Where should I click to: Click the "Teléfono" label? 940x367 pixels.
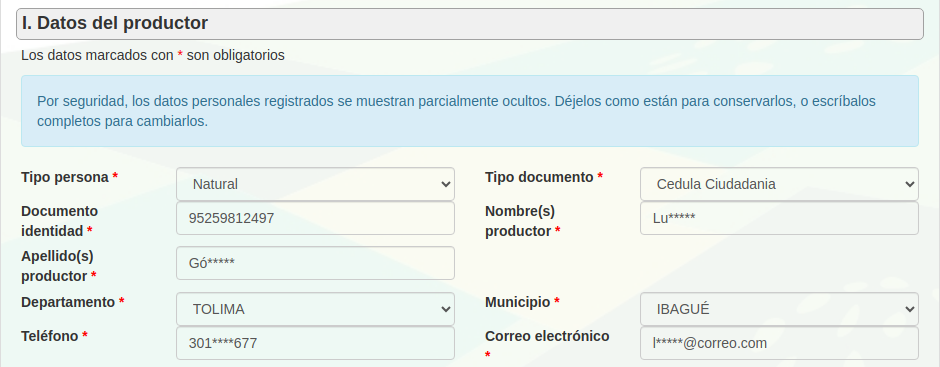pos(55,336)
